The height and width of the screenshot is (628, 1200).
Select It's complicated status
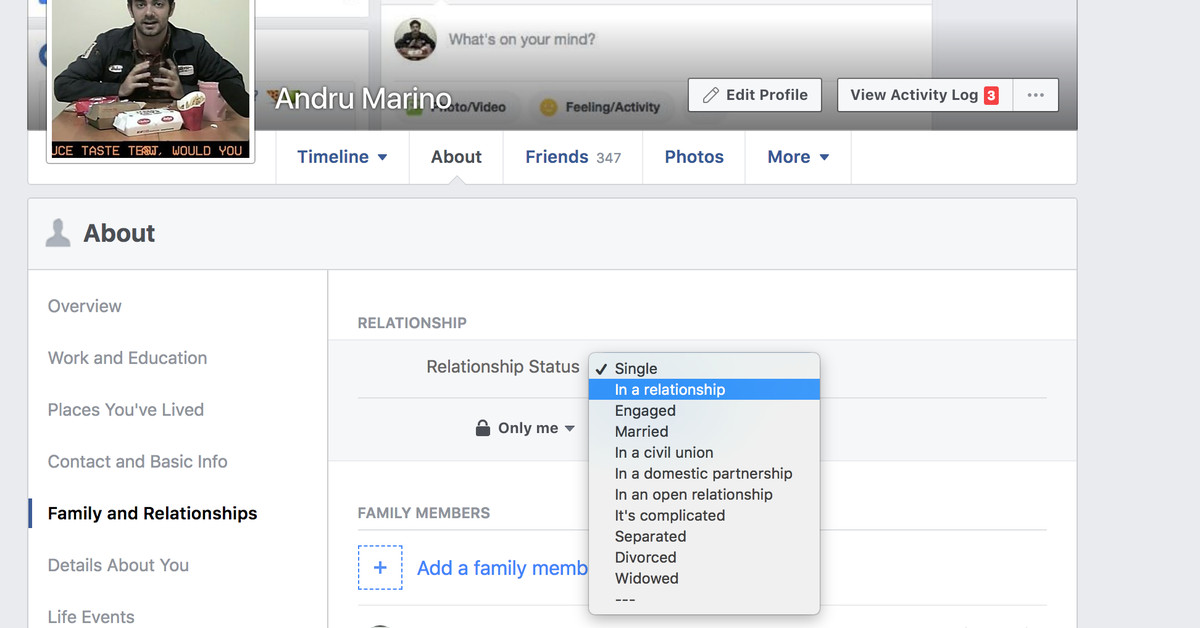click(704, 516)
